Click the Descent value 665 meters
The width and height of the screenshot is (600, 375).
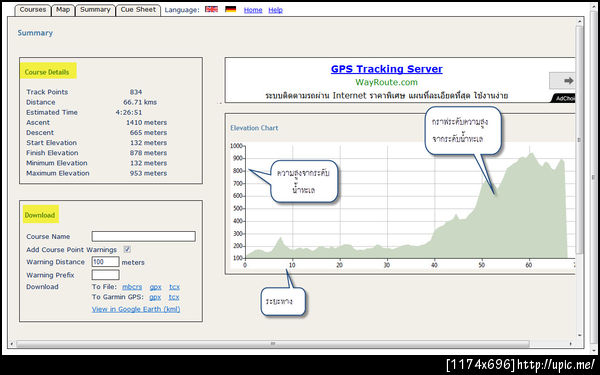148,132
